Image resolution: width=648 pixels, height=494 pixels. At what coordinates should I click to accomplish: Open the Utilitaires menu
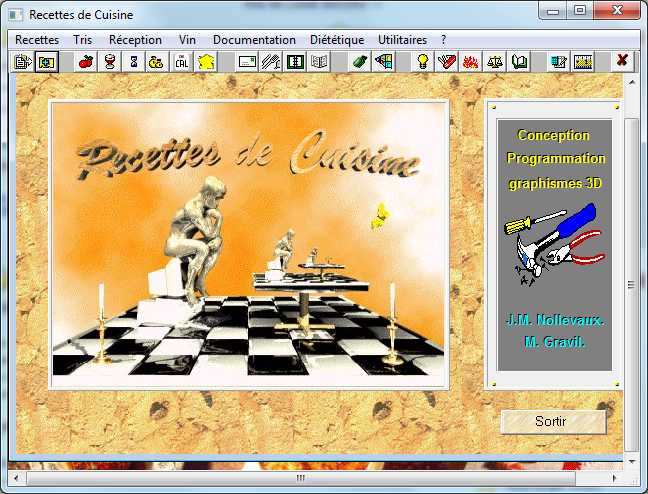click(403, 40)
